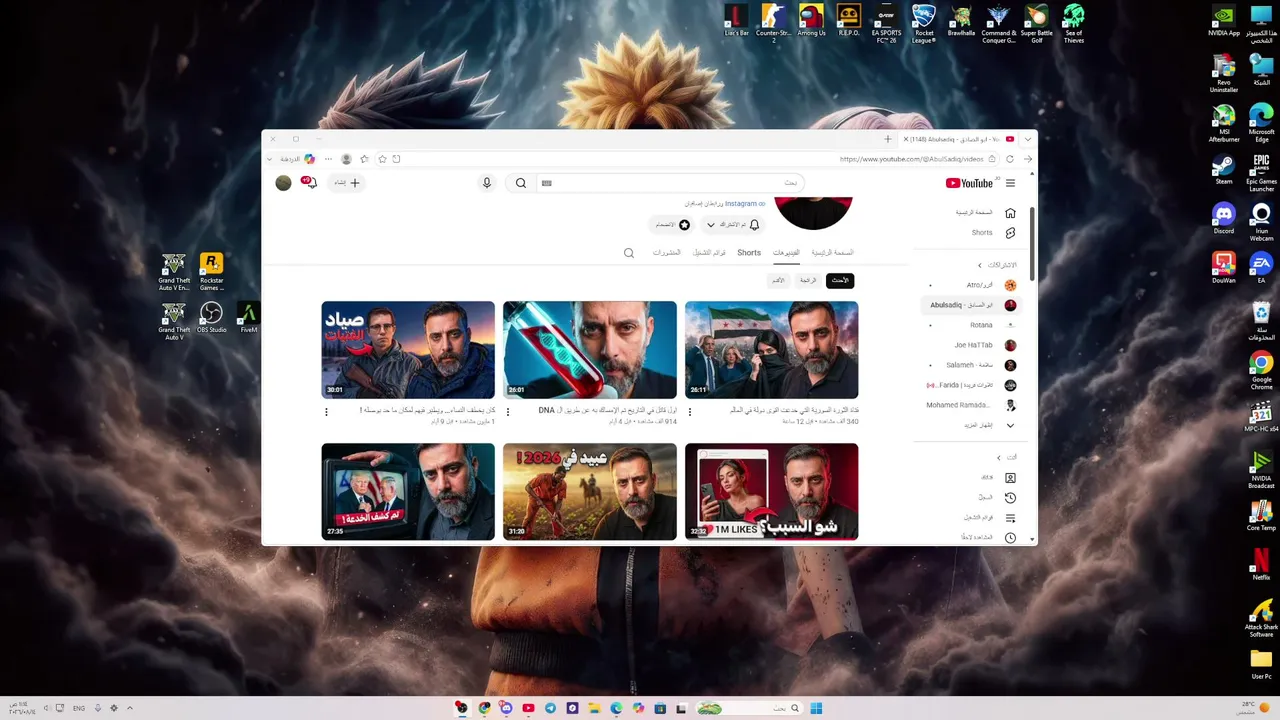Image resolution: width=1280 pixels, height=720 pixels.
Task: Open the 1M LIKES video thumbnail
Action: coord(771,492)
